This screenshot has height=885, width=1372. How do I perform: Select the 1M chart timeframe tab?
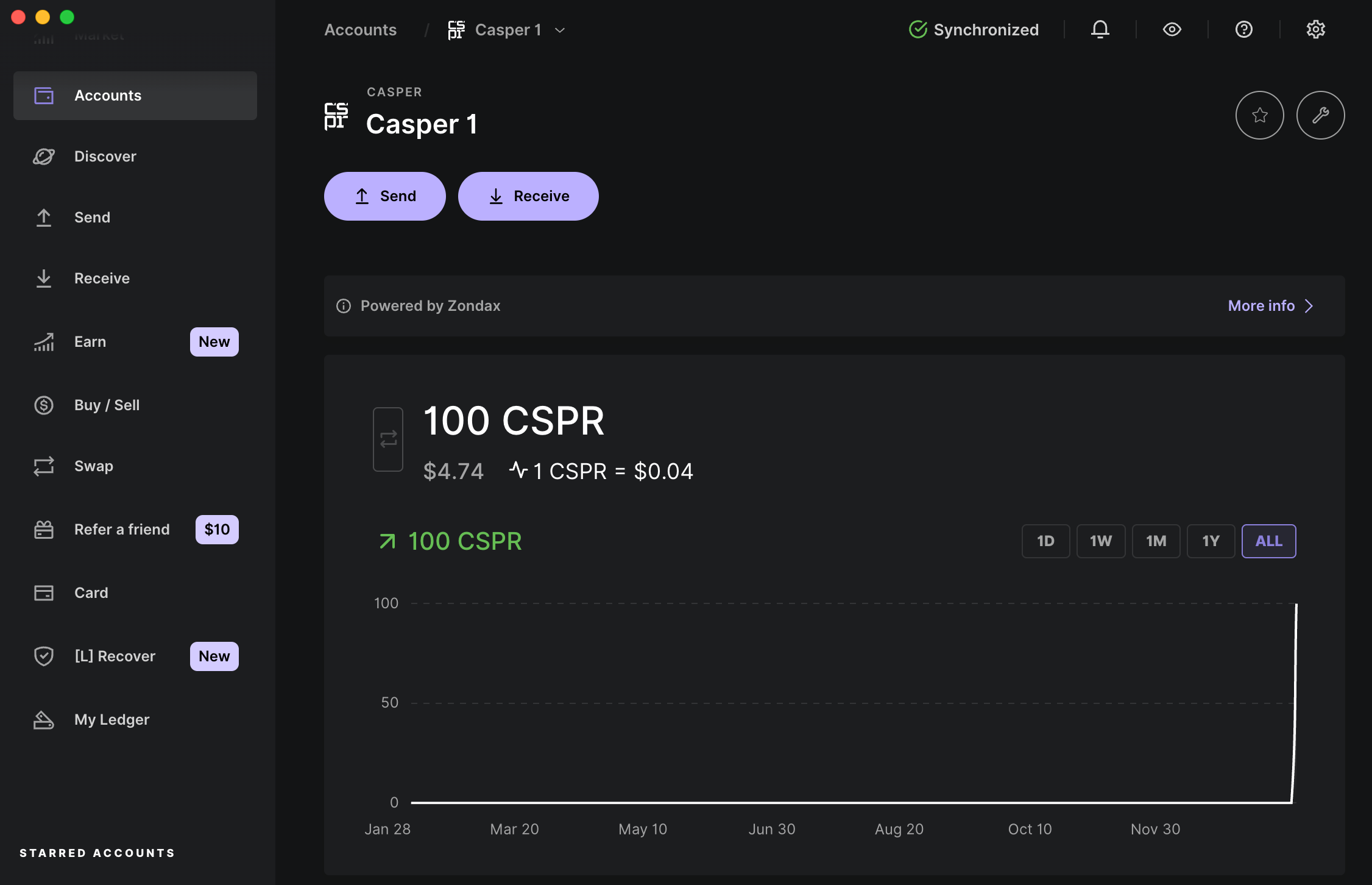tap(1156, 540)
